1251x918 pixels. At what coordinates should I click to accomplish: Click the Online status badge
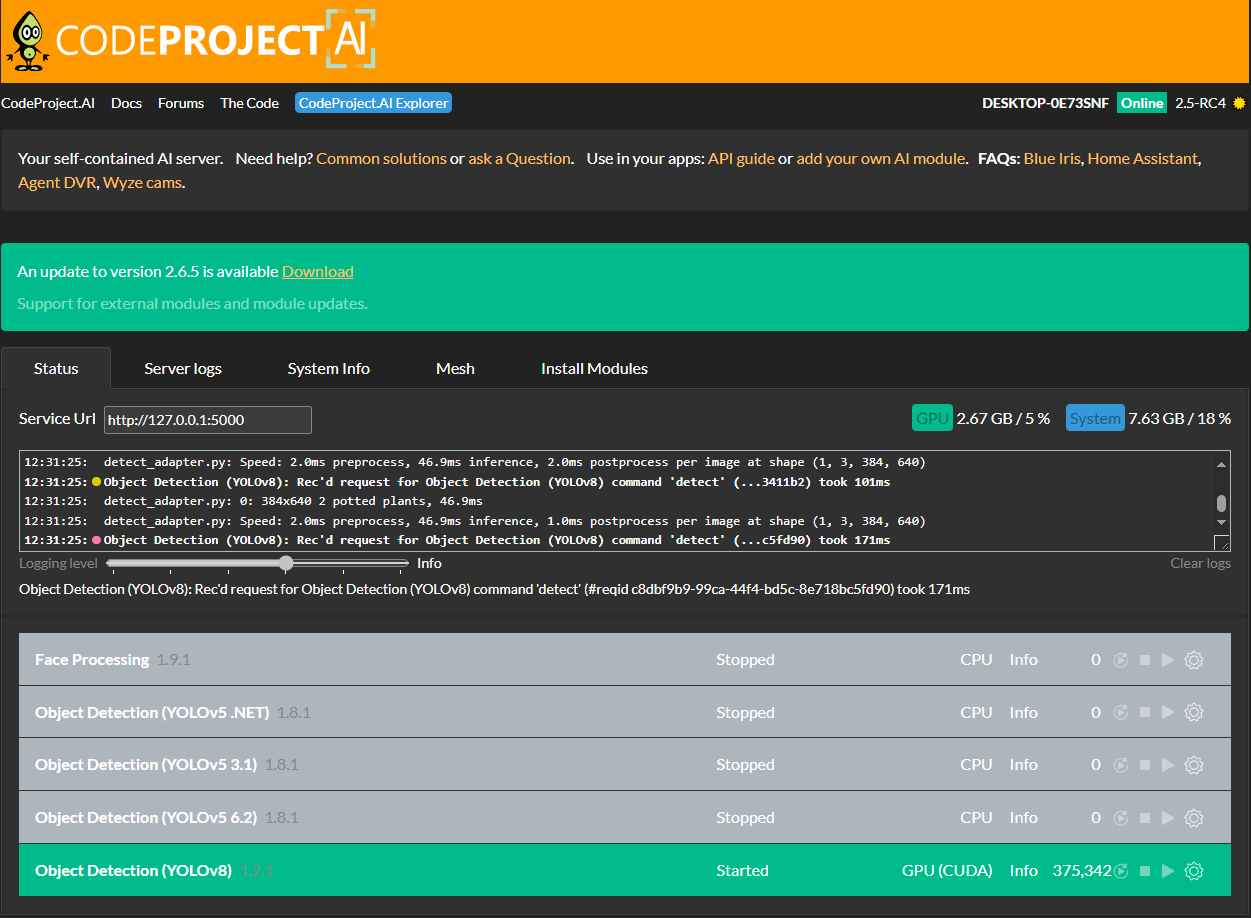[1142, 103]
